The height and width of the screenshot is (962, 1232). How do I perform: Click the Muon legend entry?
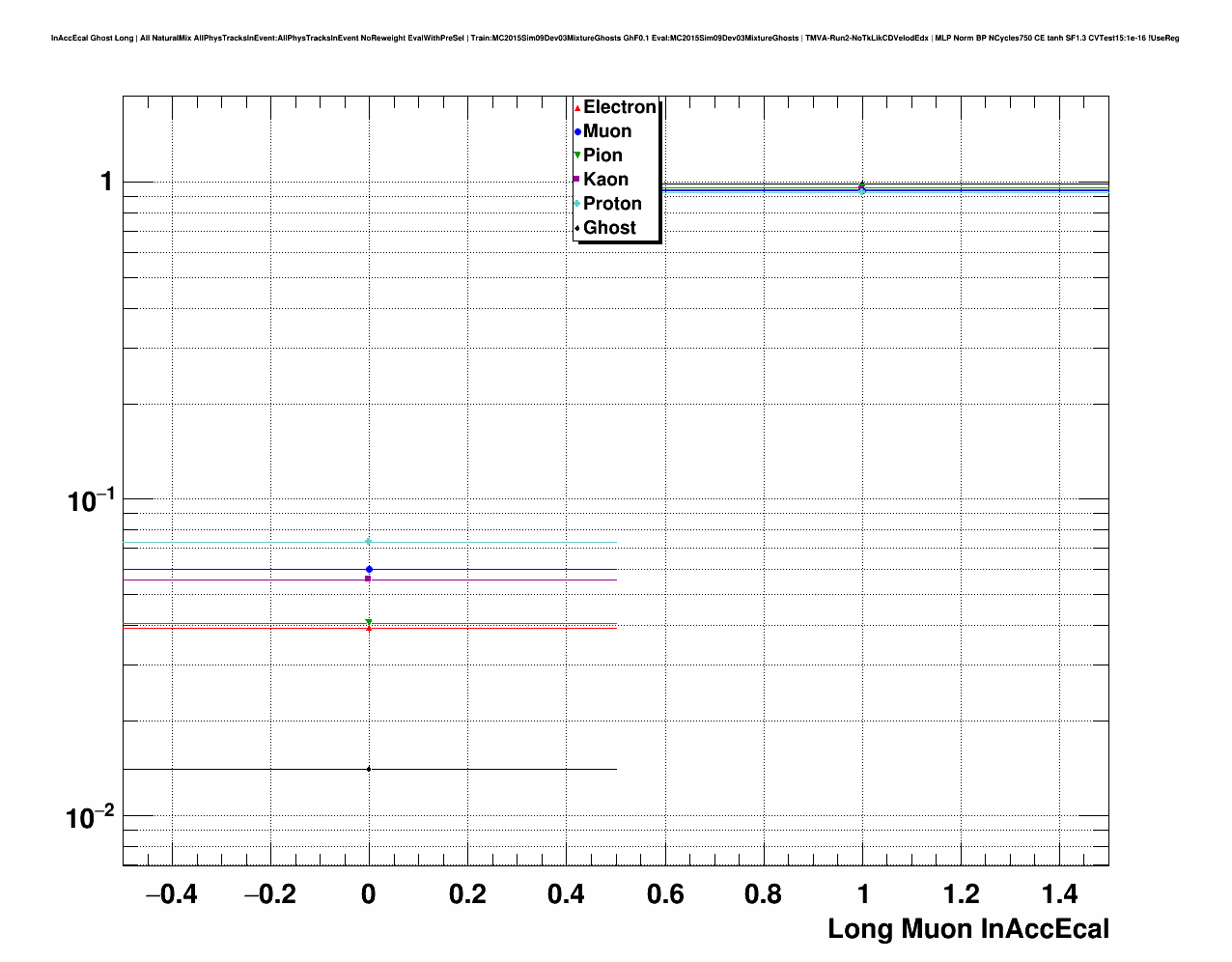point(603,131)
